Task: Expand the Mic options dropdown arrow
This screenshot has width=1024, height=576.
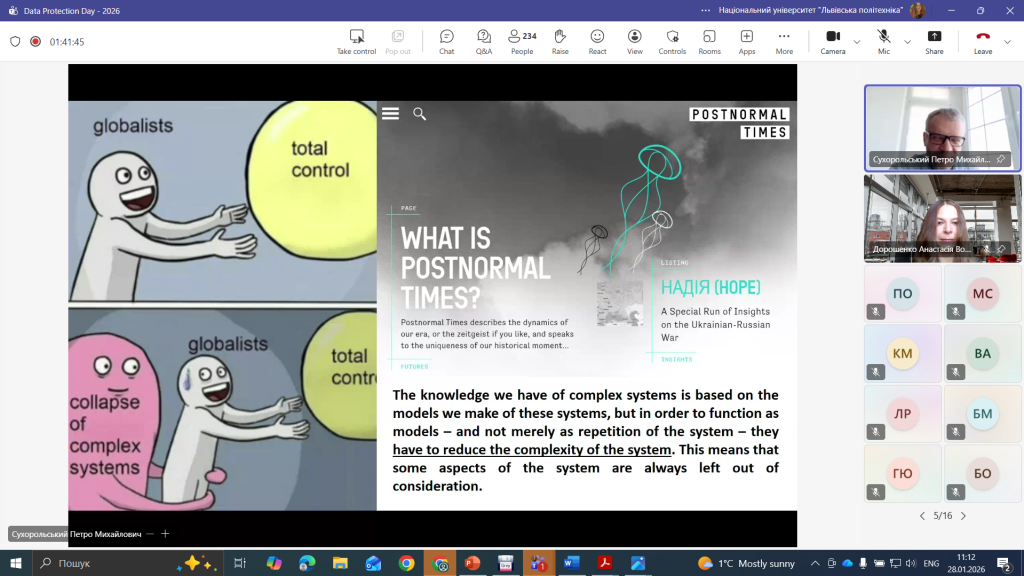Action: tap(907, 42)
